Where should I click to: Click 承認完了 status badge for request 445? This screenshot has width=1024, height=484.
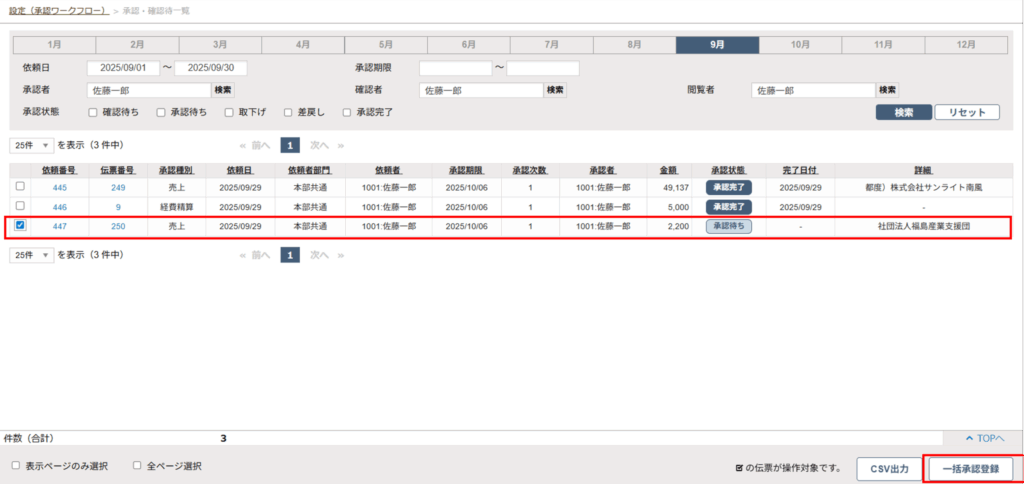coord(729,187)
